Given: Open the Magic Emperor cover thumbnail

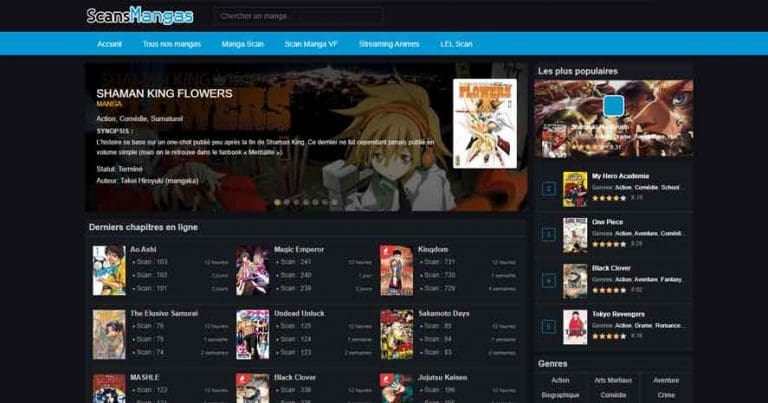Looking at the screenshot, I should [x=253, y=270].
